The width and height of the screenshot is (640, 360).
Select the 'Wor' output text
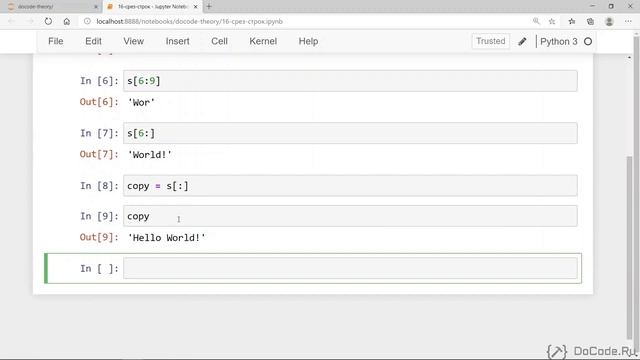(141, 102)
